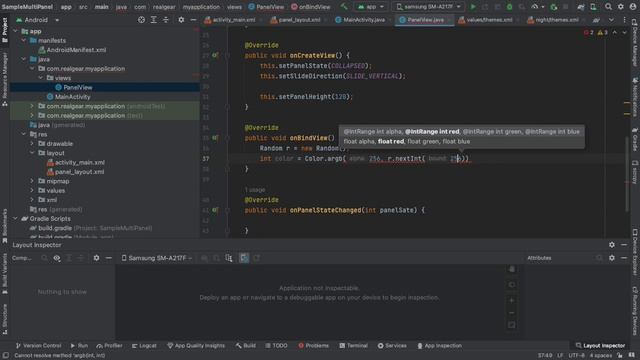Open Version Control tool window
The image size is (640, 360).
point(38,346)
